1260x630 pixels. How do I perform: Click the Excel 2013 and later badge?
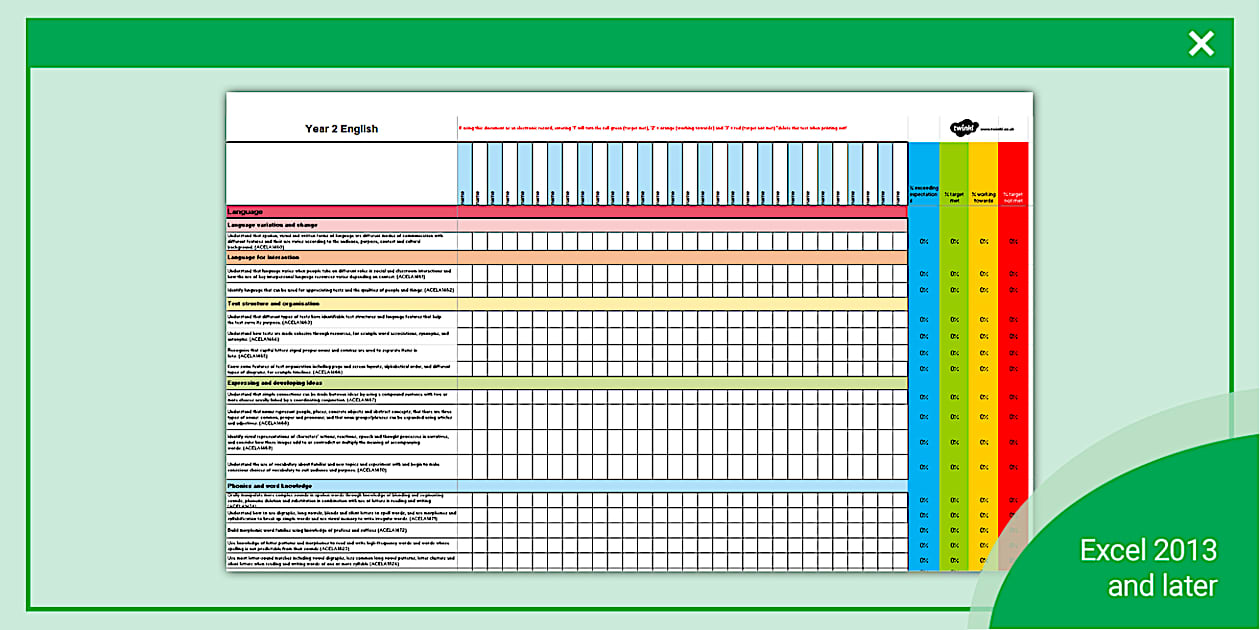(1148, 566)
